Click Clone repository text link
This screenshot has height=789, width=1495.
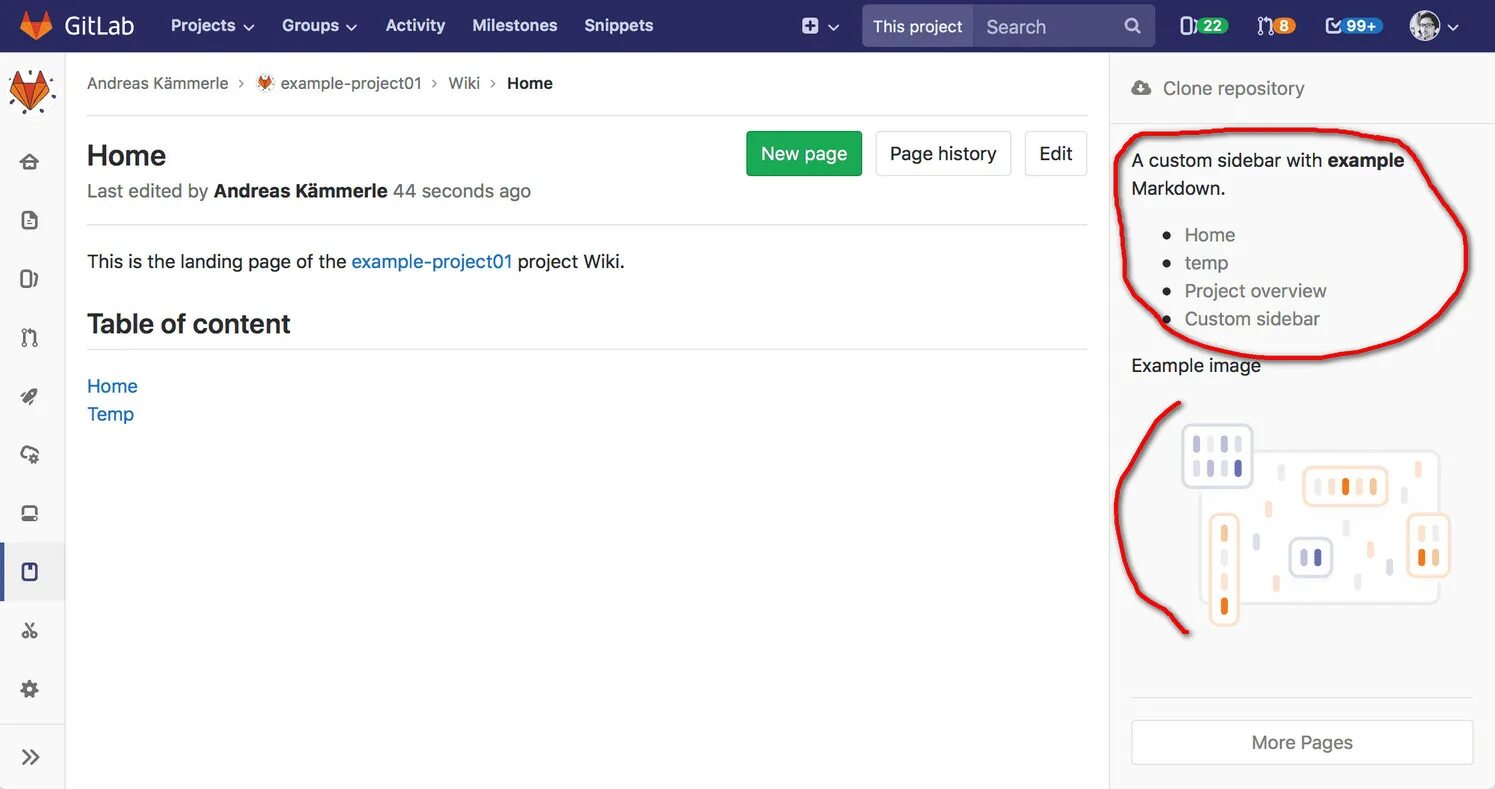coord(1233,88)
